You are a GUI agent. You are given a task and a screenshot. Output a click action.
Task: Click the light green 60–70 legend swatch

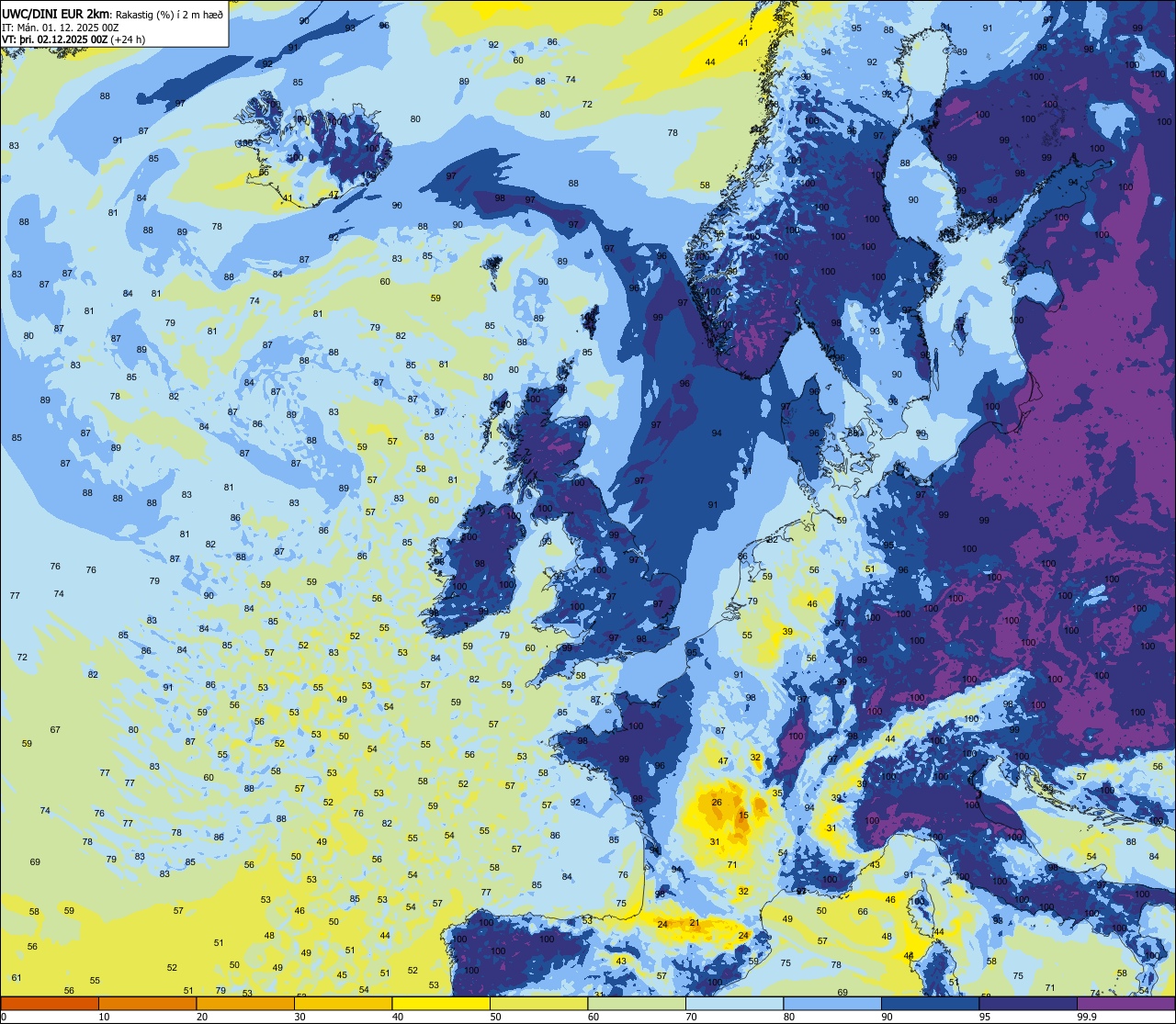tap(637, 1003)
